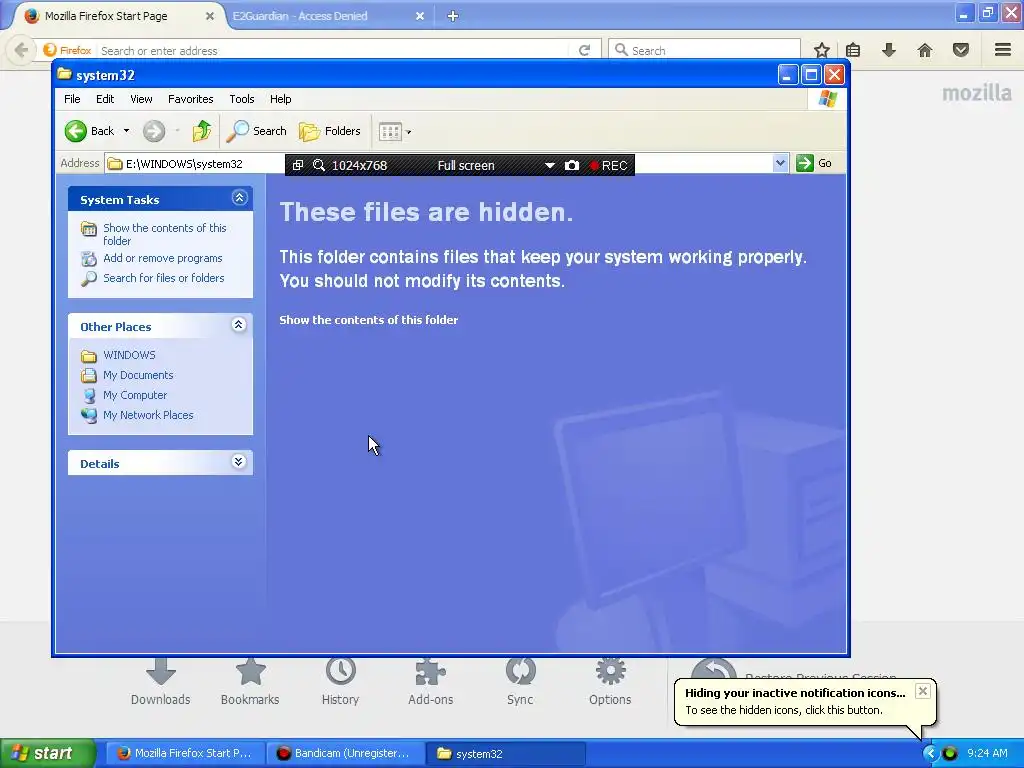This screenshot has width=1024, height=768.
Task: Close the notification icons balloon tip
Action: point(922,691)
